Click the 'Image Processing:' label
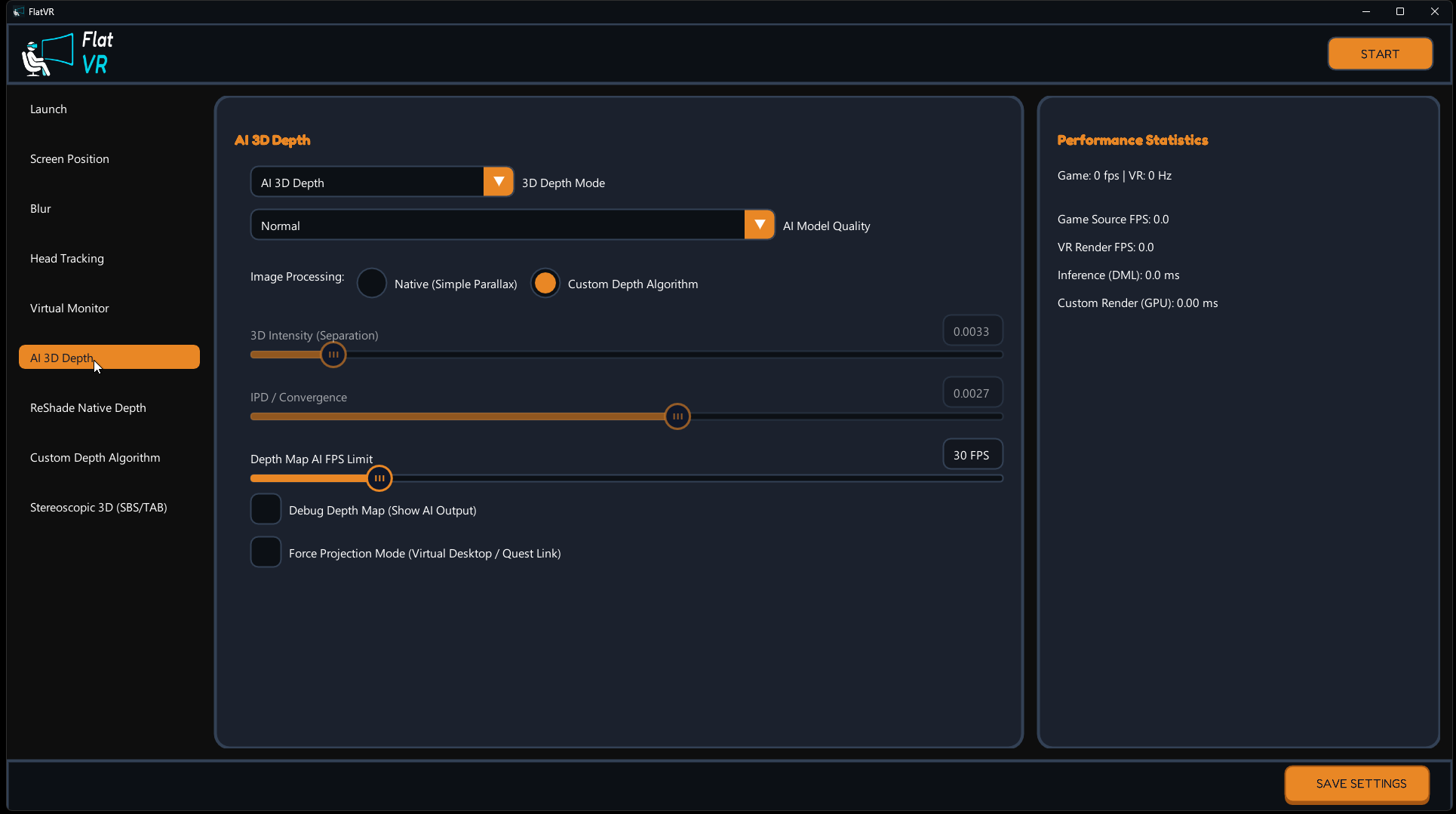1456x814 pixels. coord(297,276)
